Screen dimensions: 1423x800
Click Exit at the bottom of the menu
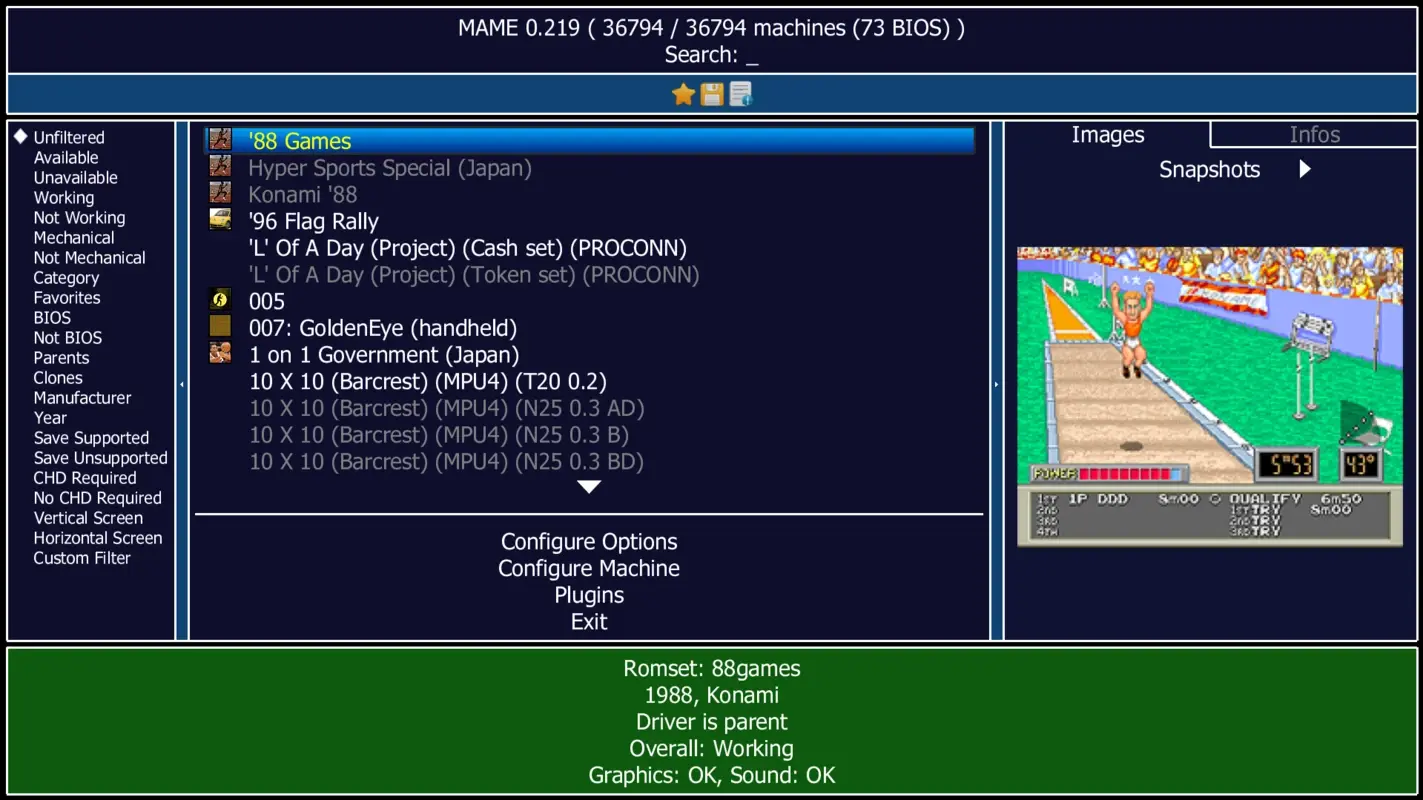[x=588, y=621]
